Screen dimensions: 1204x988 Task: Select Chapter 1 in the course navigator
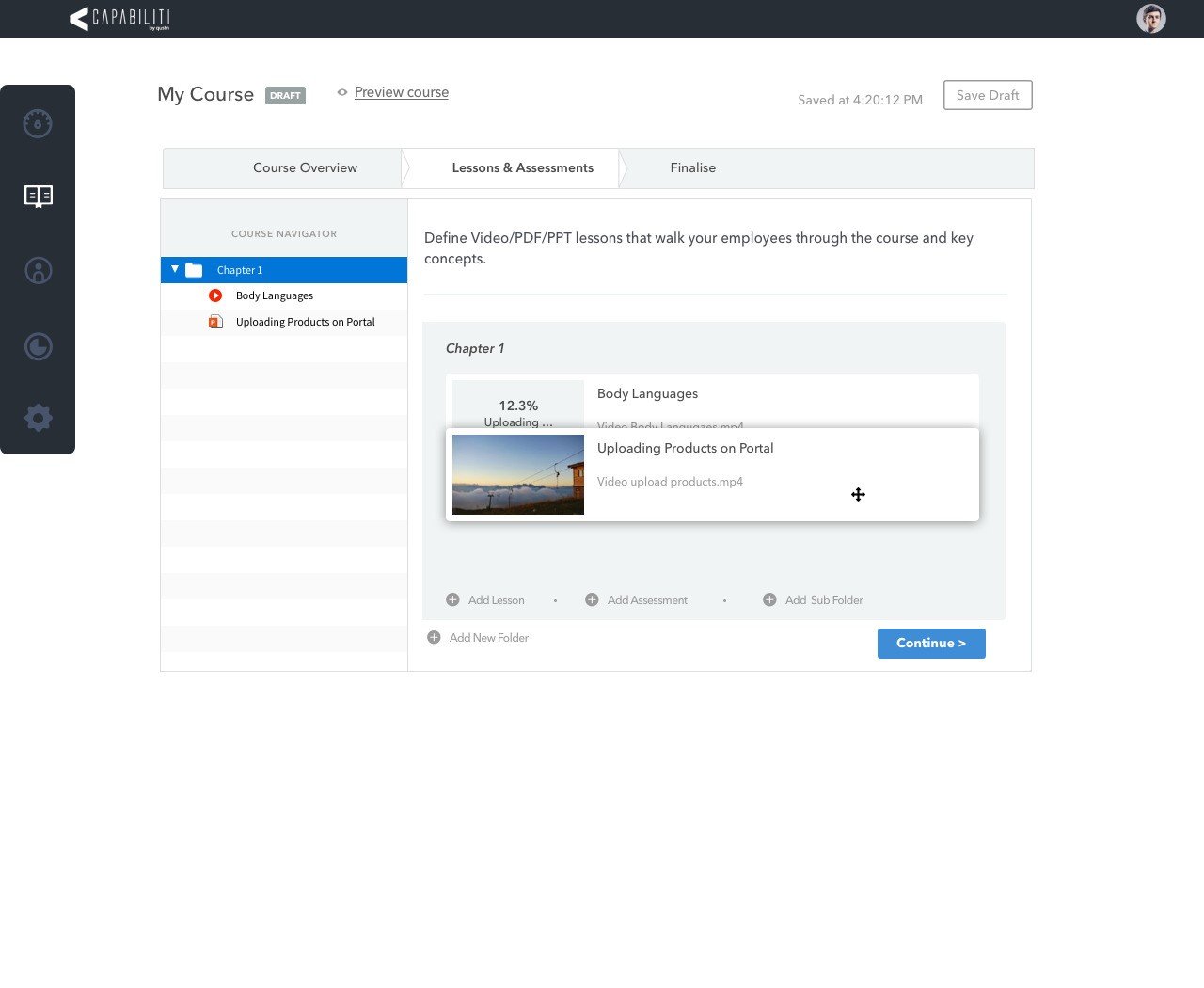coord(284,270)
